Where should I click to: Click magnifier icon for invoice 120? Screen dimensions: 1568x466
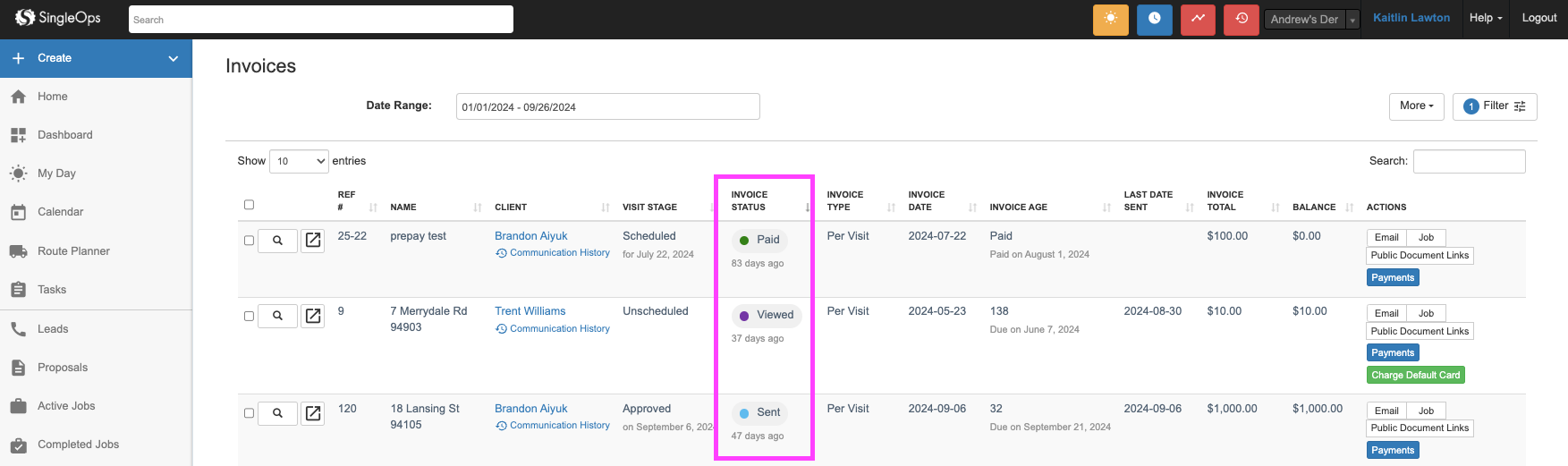(277, 413)
